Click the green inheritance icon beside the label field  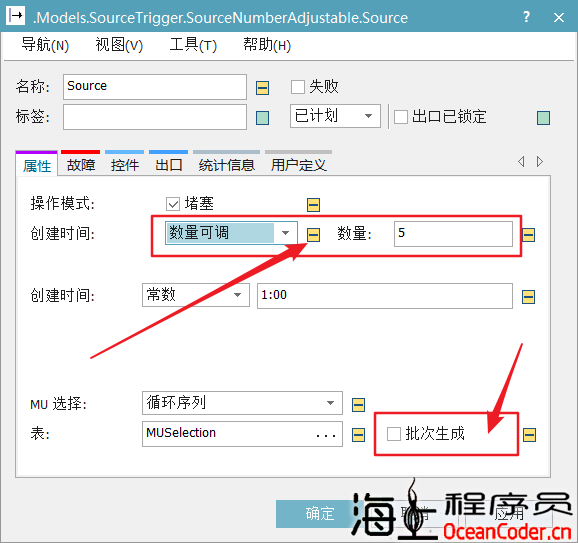pos(262,118)
